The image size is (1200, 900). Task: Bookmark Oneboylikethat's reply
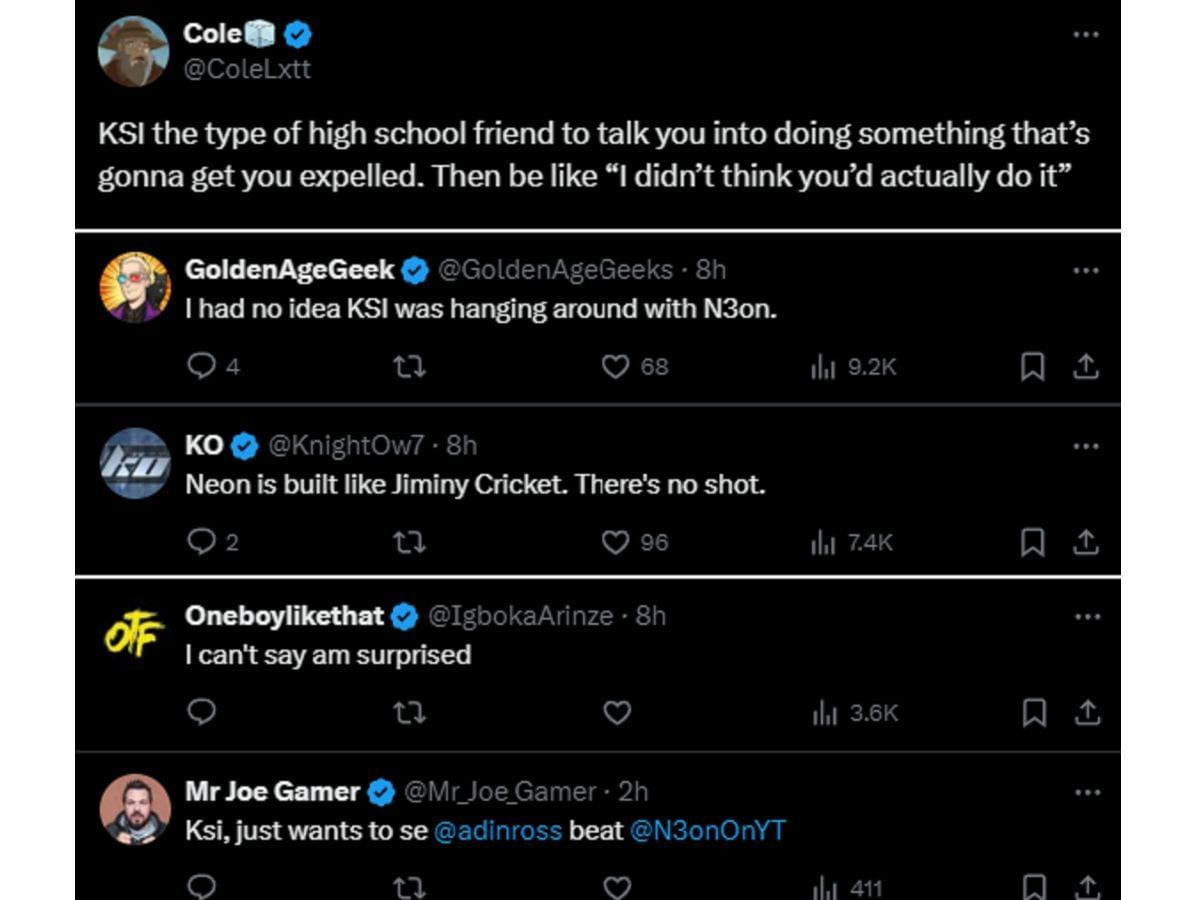click(1035, 712)
